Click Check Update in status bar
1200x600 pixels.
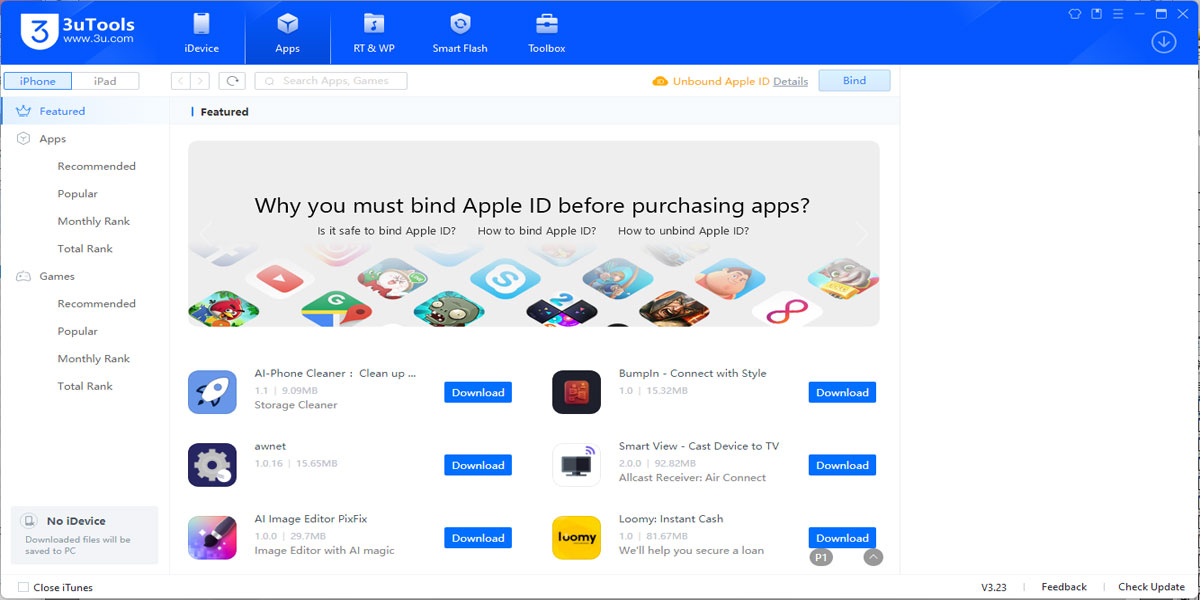1151,587
